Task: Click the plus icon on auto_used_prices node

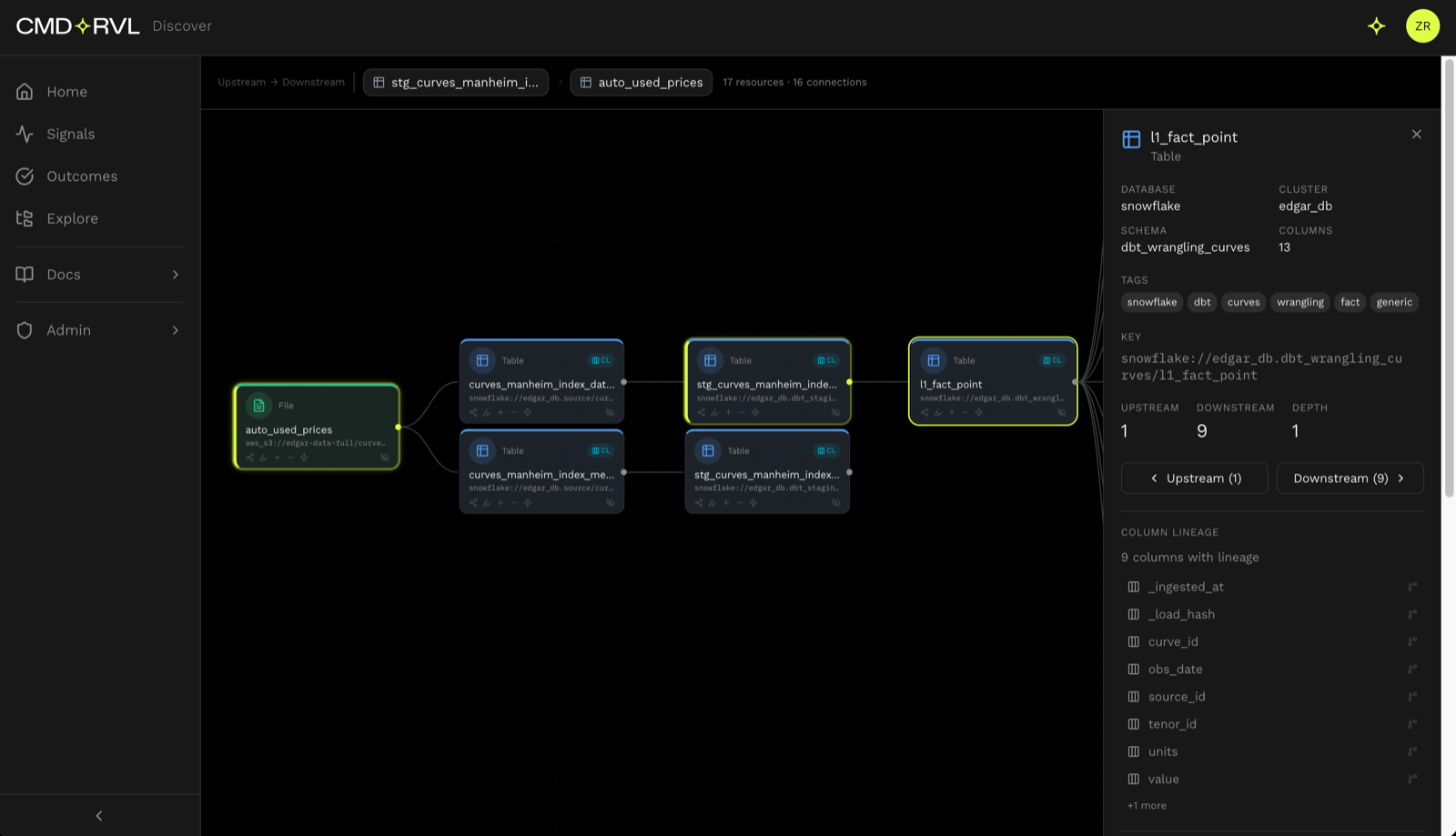Action: (x=278, y=458)
